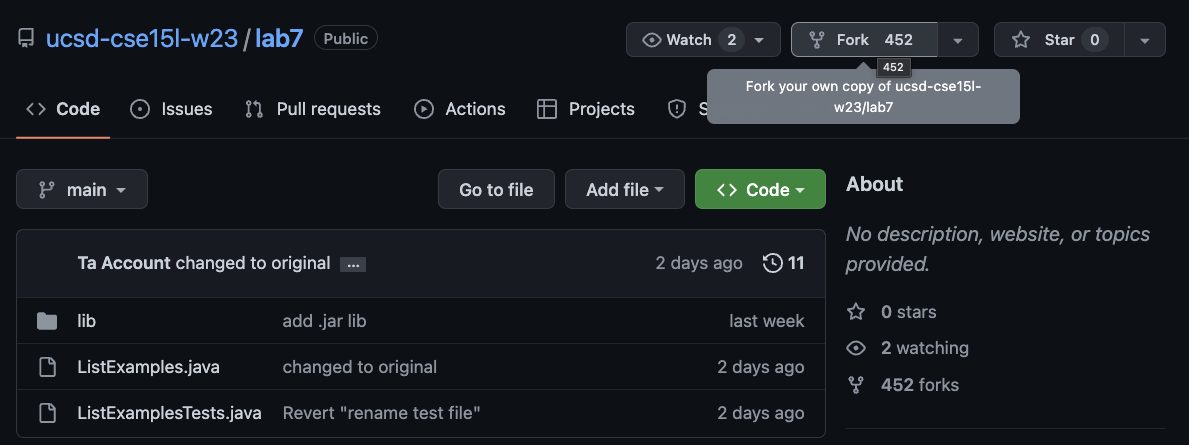The image size is (1189, 445).
Task: Open the 'add .jar lib' commit message
Action: 325,321
